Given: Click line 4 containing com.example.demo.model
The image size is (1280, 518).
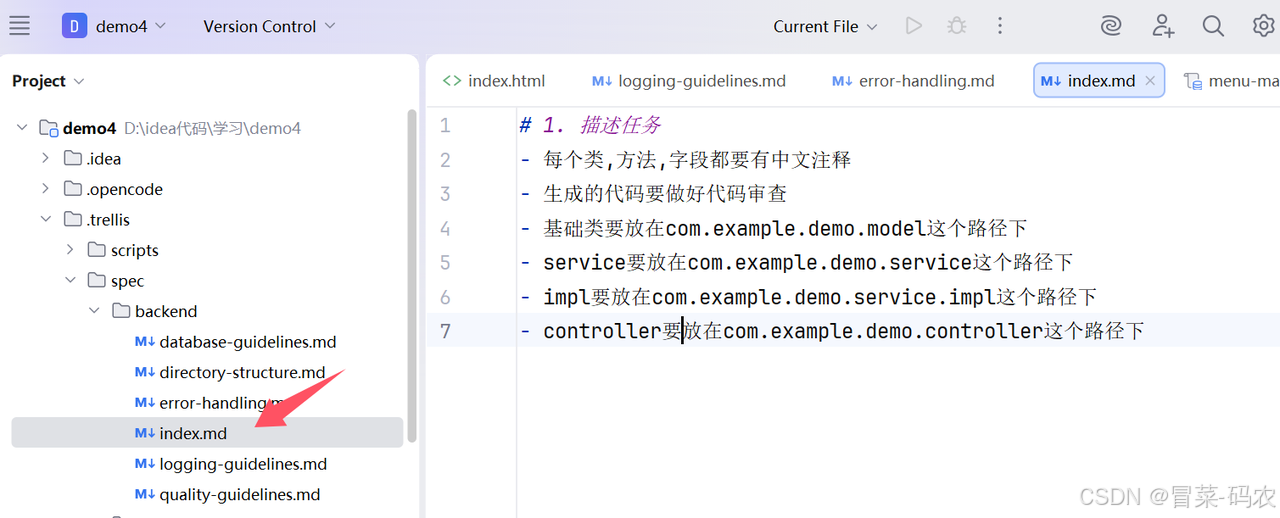Looking at the screenshot, I should (x=785, y=228).
